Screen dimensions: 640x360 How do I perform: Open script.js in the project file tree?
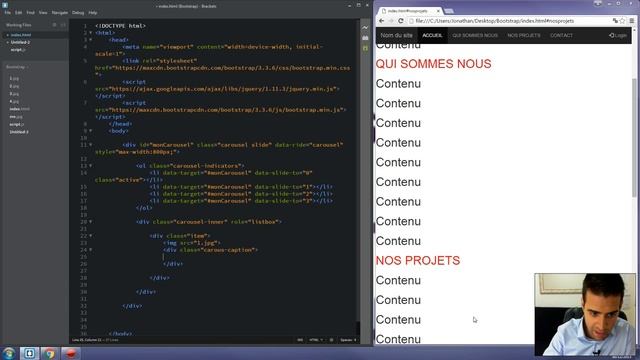click(x=17, y=124)
